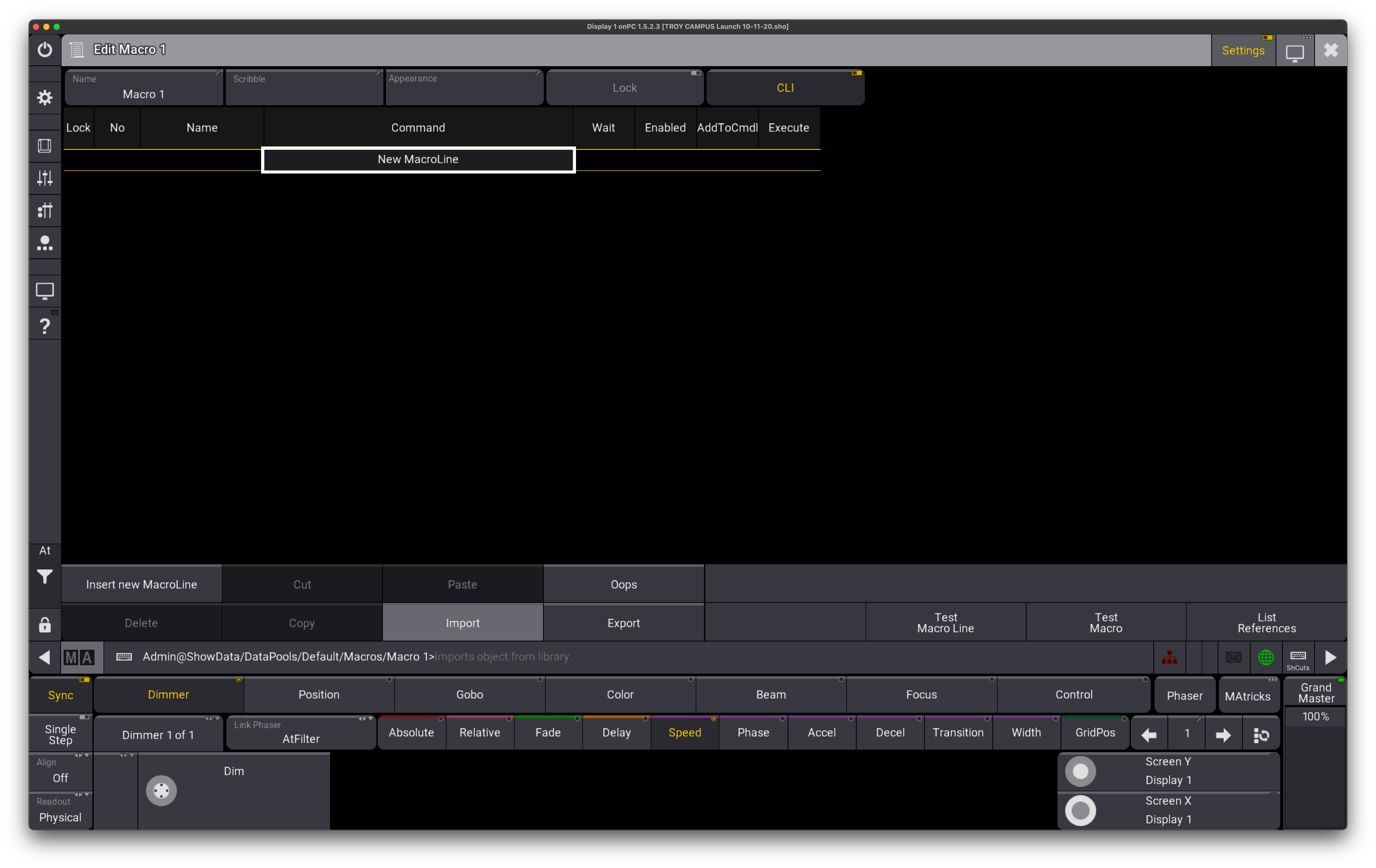
Task: Switch to the Beam tab
Action: click(771, 695)
